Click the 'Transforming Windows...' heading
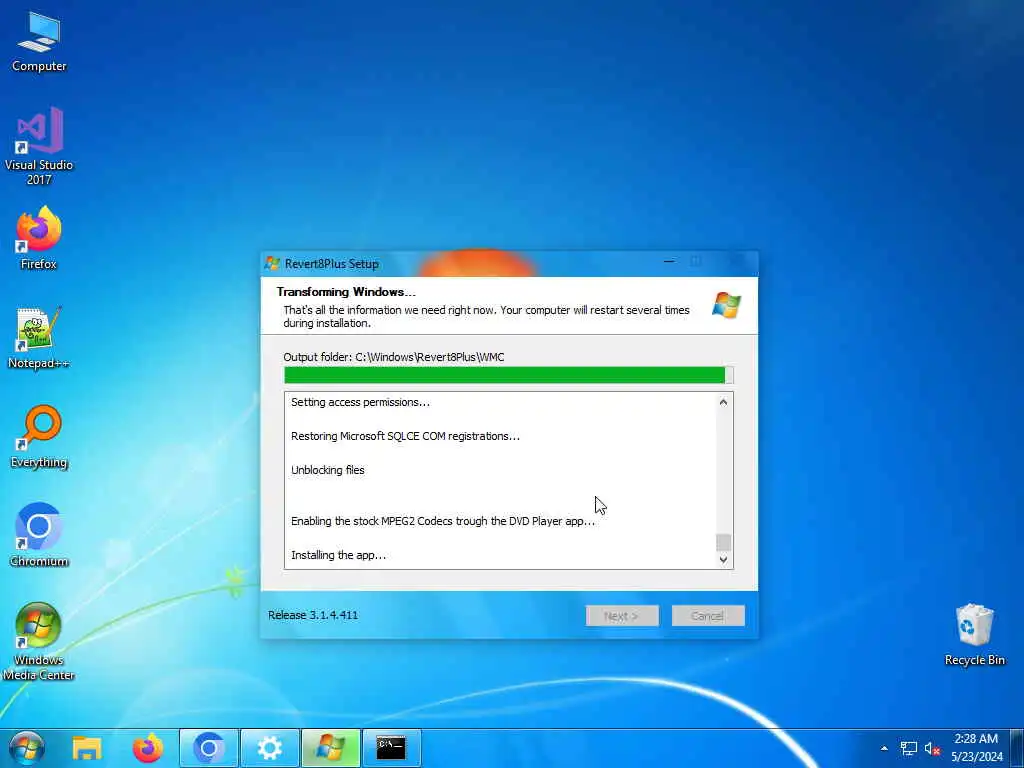Screen dimensions: 1024x768 [345, 292]
